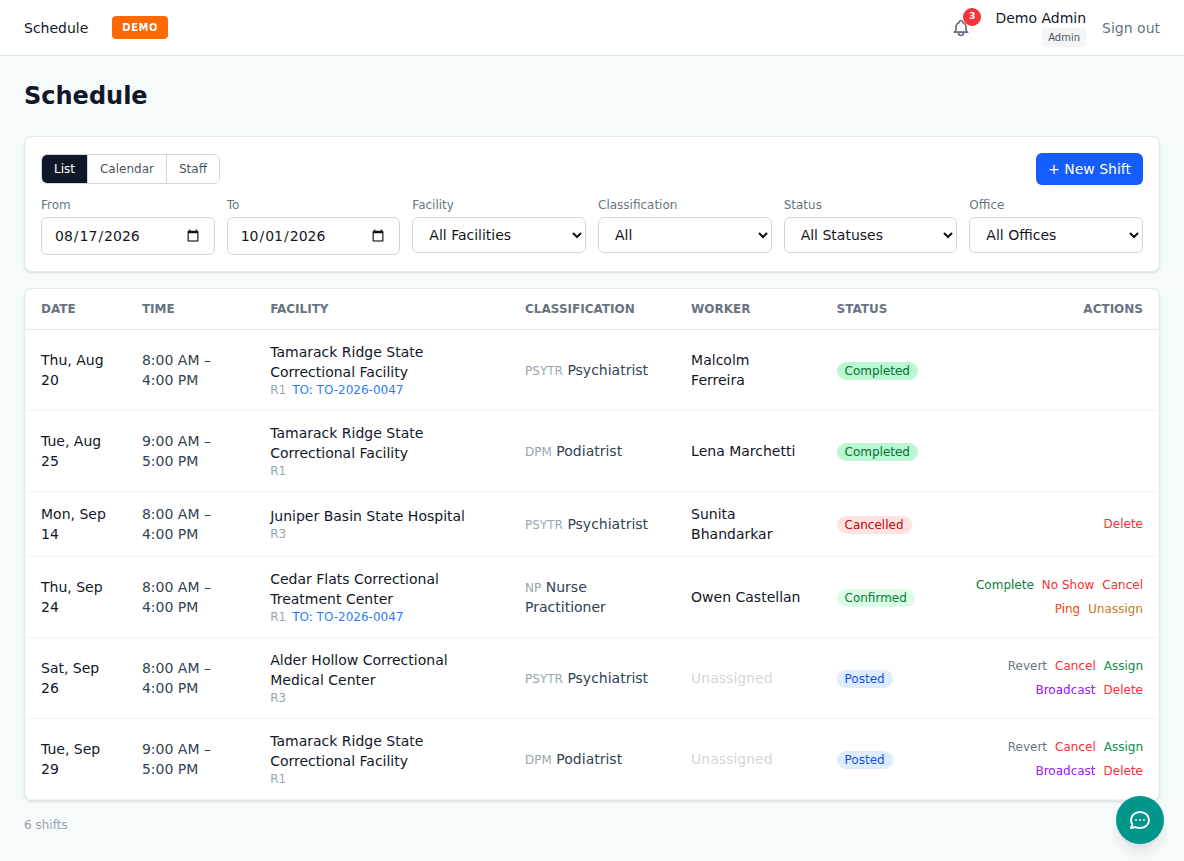Expand the Office dropdown

[1056, 235]
